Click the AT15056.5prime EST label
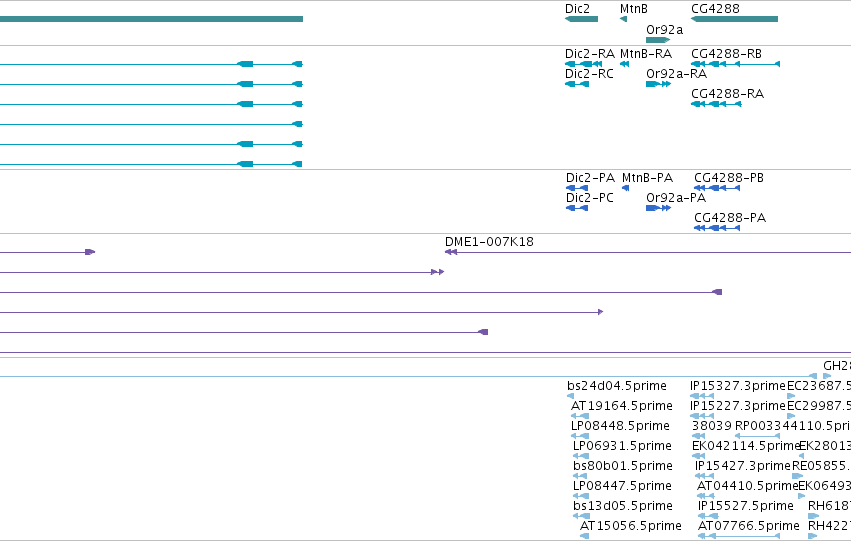The height and width of the screenshot is (541, 851). pyautogui.click(x=631, y=526)
